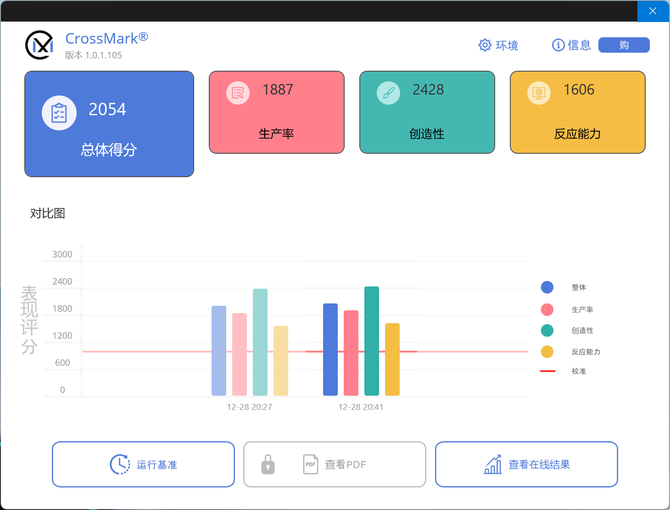Viewport: 670px width, 510px height.
Task: Toggle yellow 反应能力 legend swatch
Action: coord(547,352)
